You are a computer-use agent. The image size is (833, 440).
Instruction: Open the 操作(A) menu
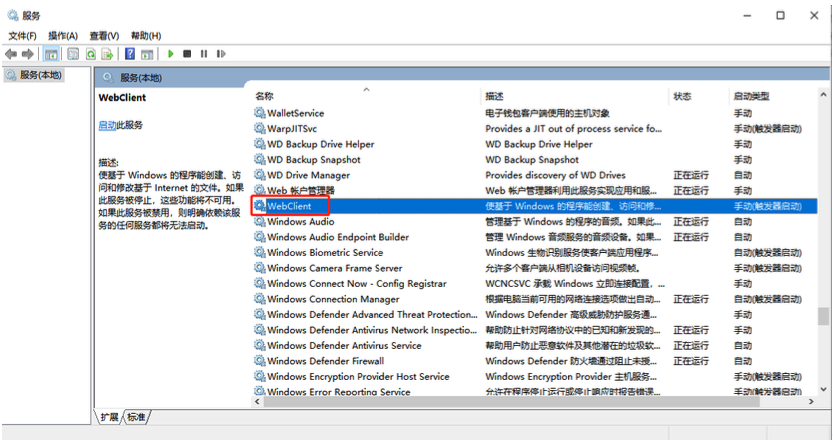pos(63,36)
